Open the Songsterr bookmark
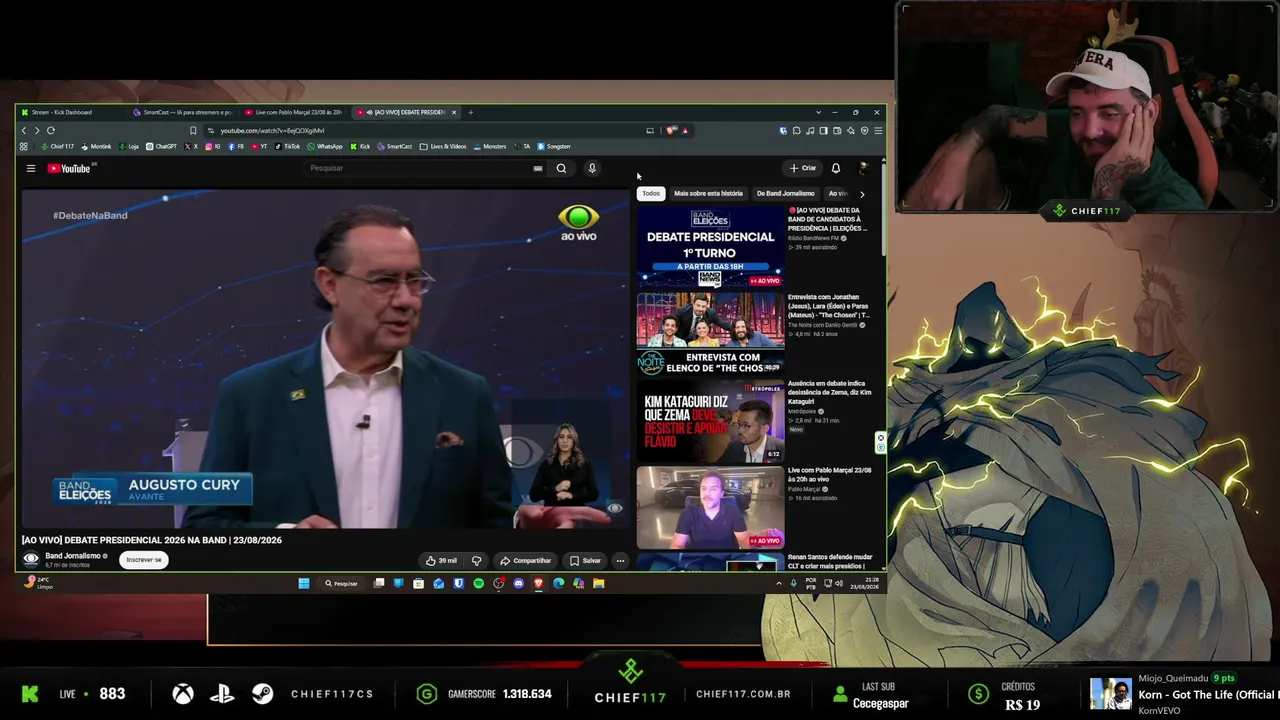Viewport: 1280px width, 720px height. (554, 147)
